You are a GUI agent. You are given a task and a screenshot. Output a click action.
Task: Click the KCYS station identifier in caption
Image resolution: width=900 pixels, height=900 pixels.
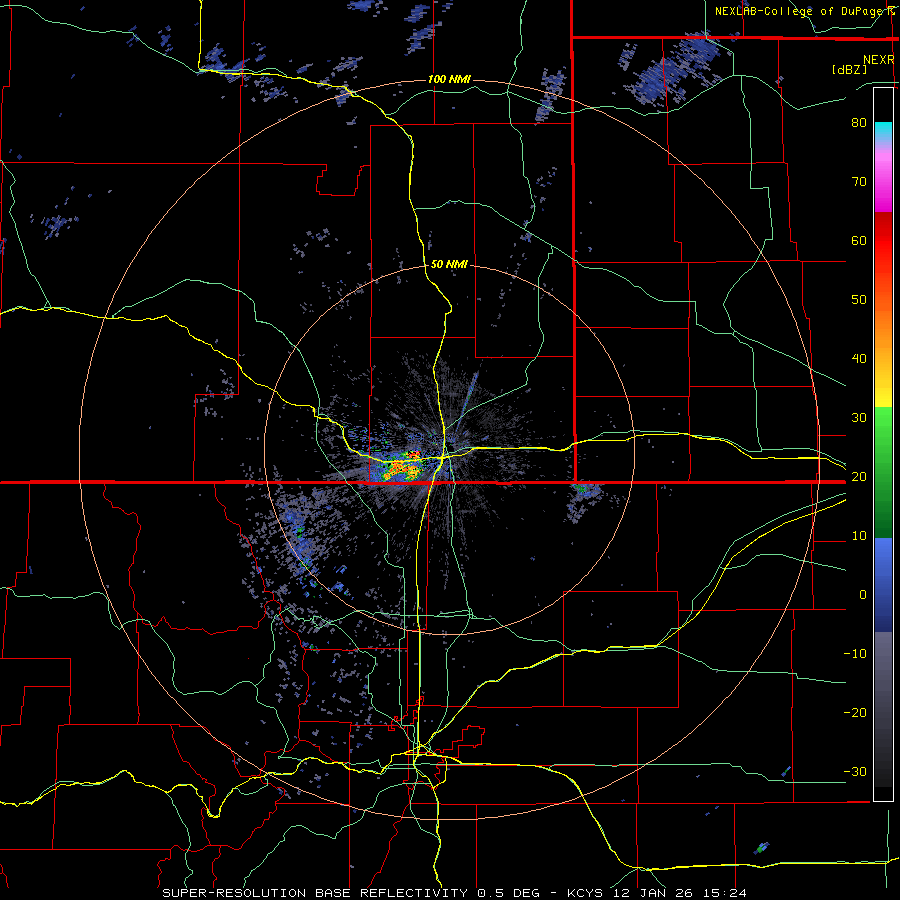585,893
